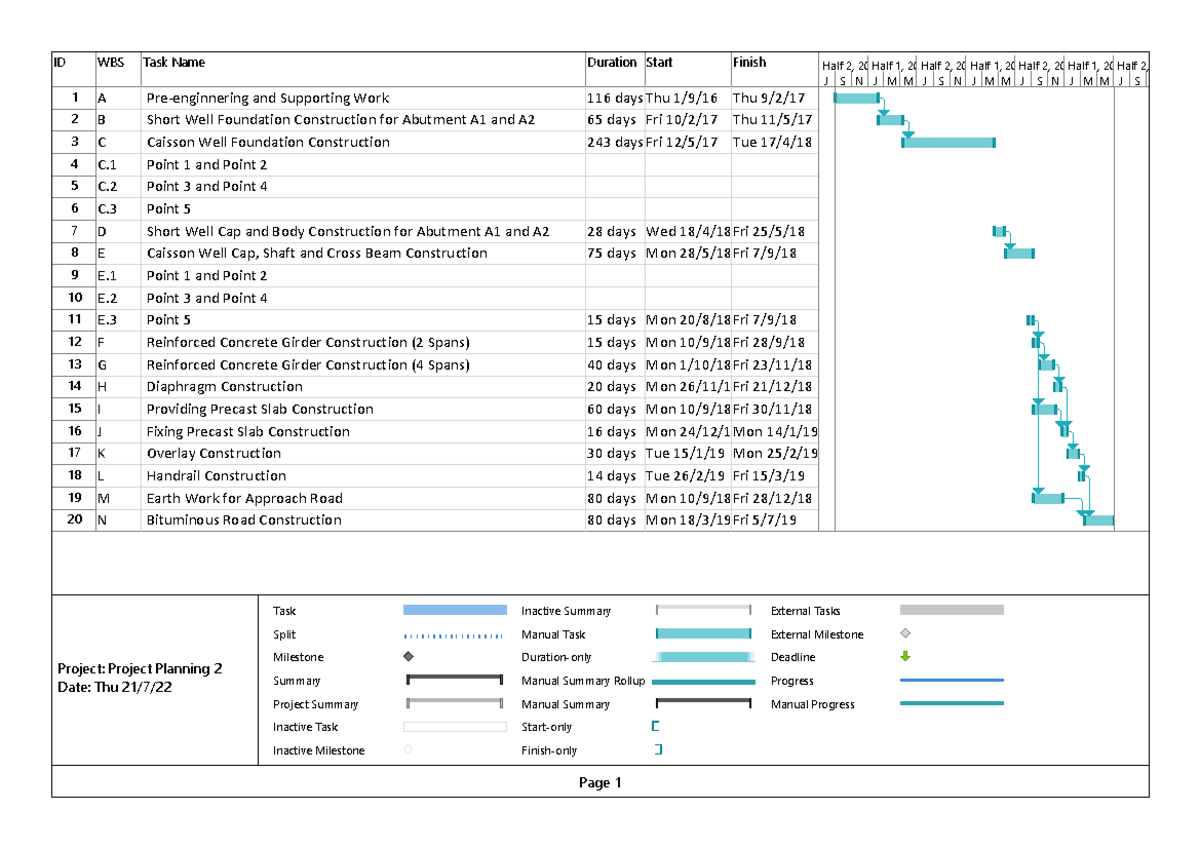The image size is (1200, 849).
Task: Click the Start-only bracket symbol
Action: [656, 726]
